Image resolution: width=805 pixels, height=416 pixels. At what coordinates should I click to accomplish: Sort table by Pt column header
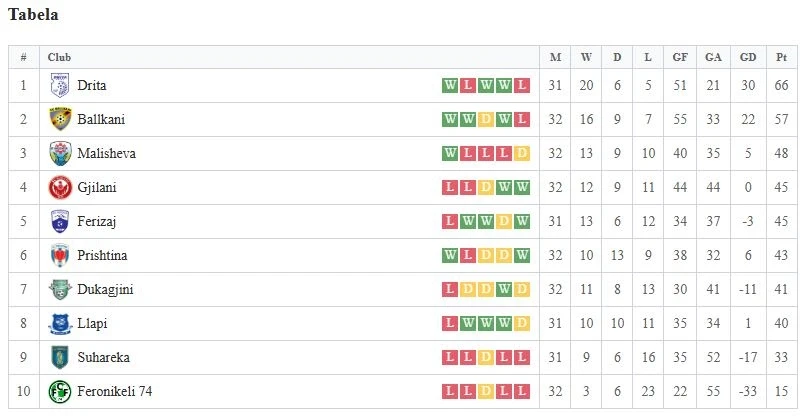(x=781, y=57)
